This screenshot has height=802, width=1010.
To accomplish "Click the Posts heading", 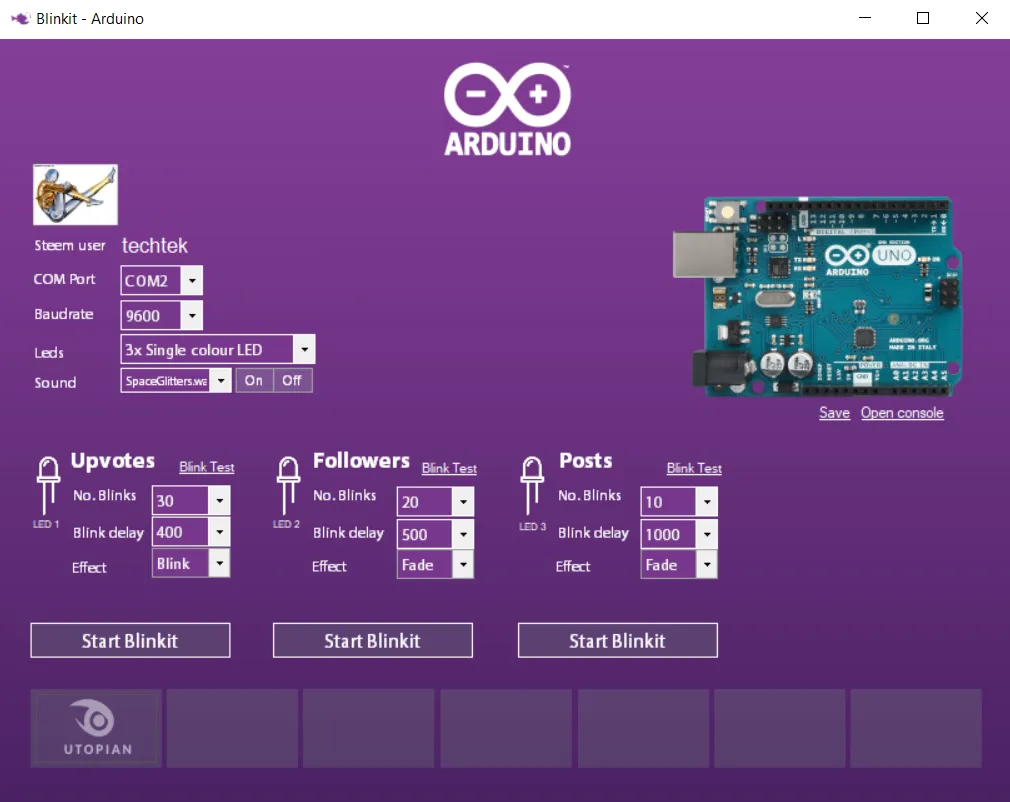I will [586, 461].
